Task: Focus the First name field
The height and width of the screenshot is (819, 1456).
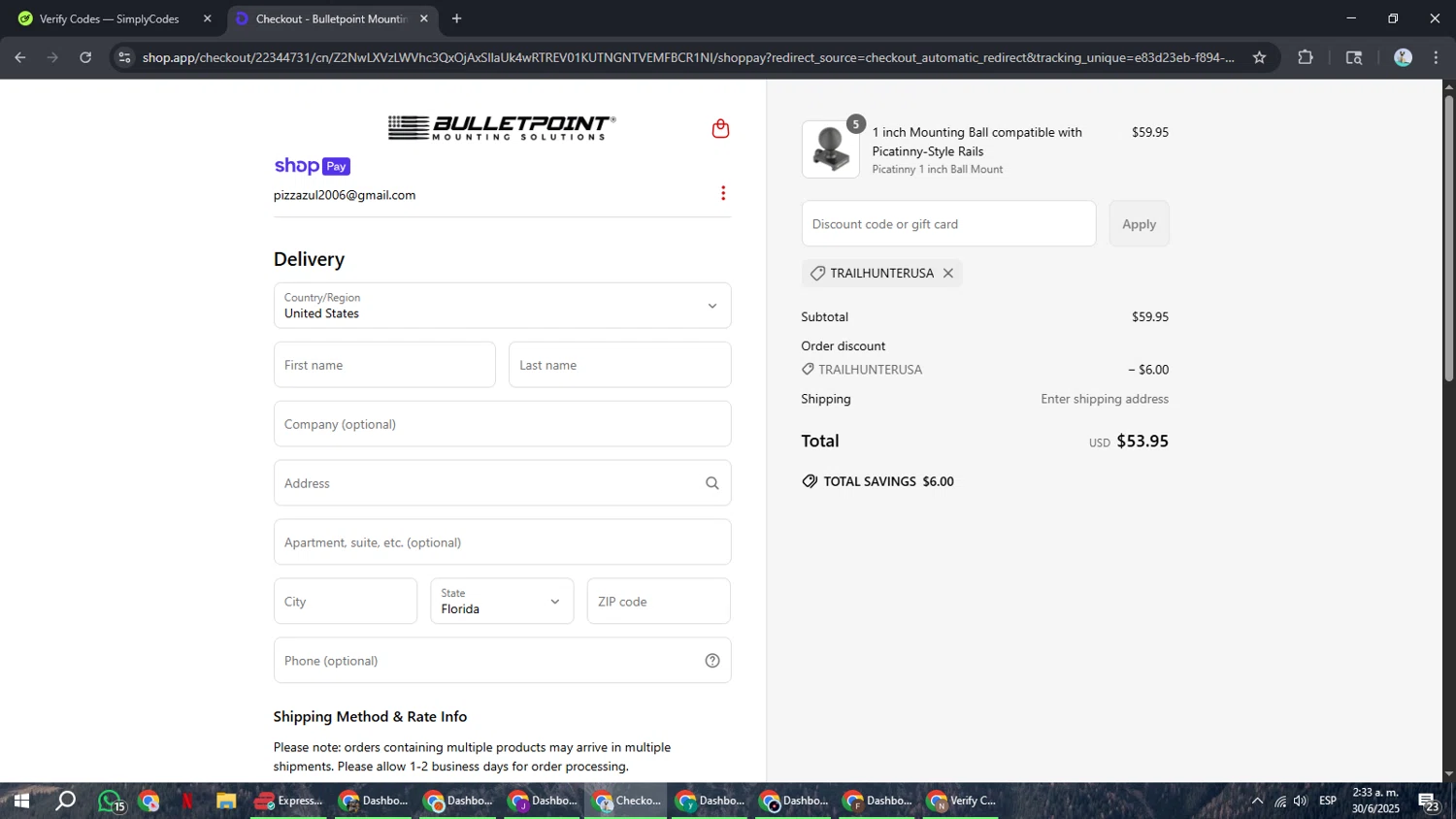Action: click(384, 365)
